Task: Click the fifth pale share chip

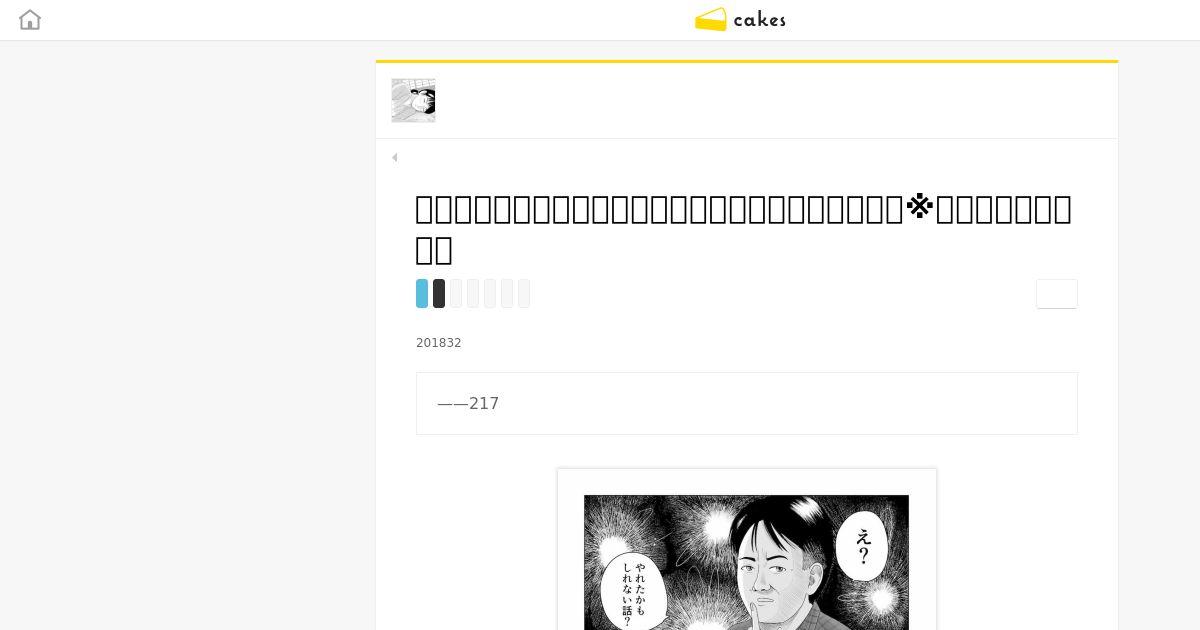Action: [x=490, y=293]
